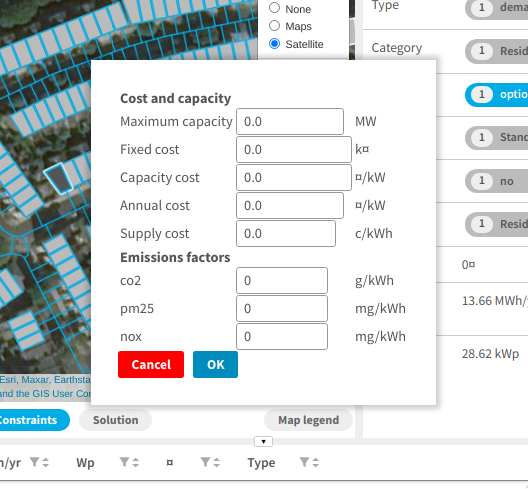528x489 pixels.
Task: Filter the ¤ cost column
Action: (x=205, y=462)
